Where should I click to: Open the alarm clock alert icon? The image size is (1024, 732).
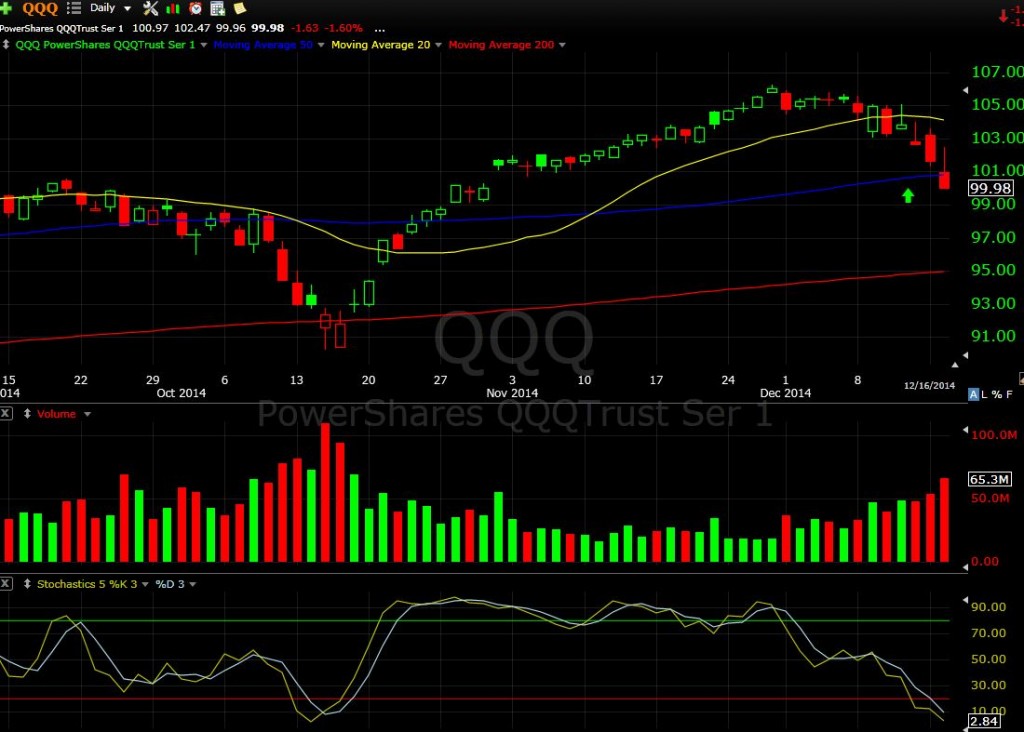coord(195,8)
